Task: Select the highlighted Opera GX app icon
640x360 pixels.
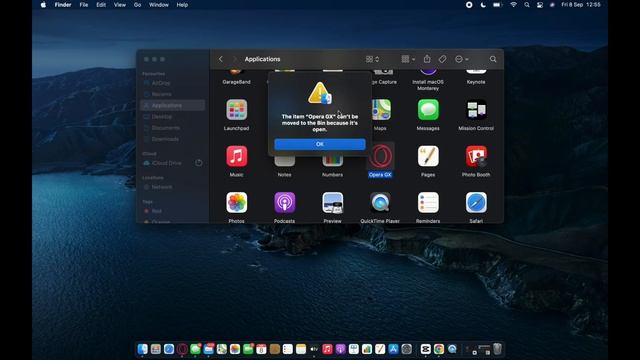Action: click(x=380, y=156)
